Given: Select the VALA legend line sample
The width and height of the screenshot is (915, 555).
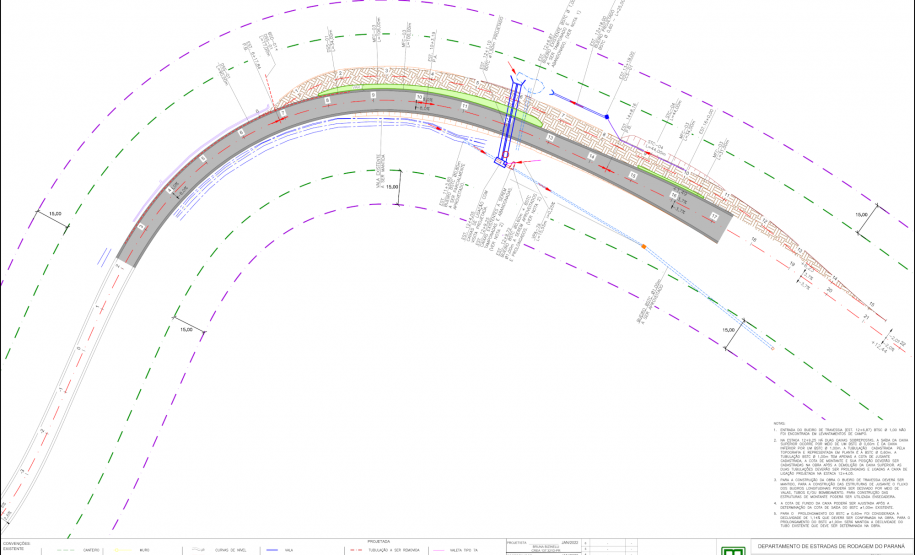Looking at the screenshot, I should pyautogui.click(x=268, y=549).
